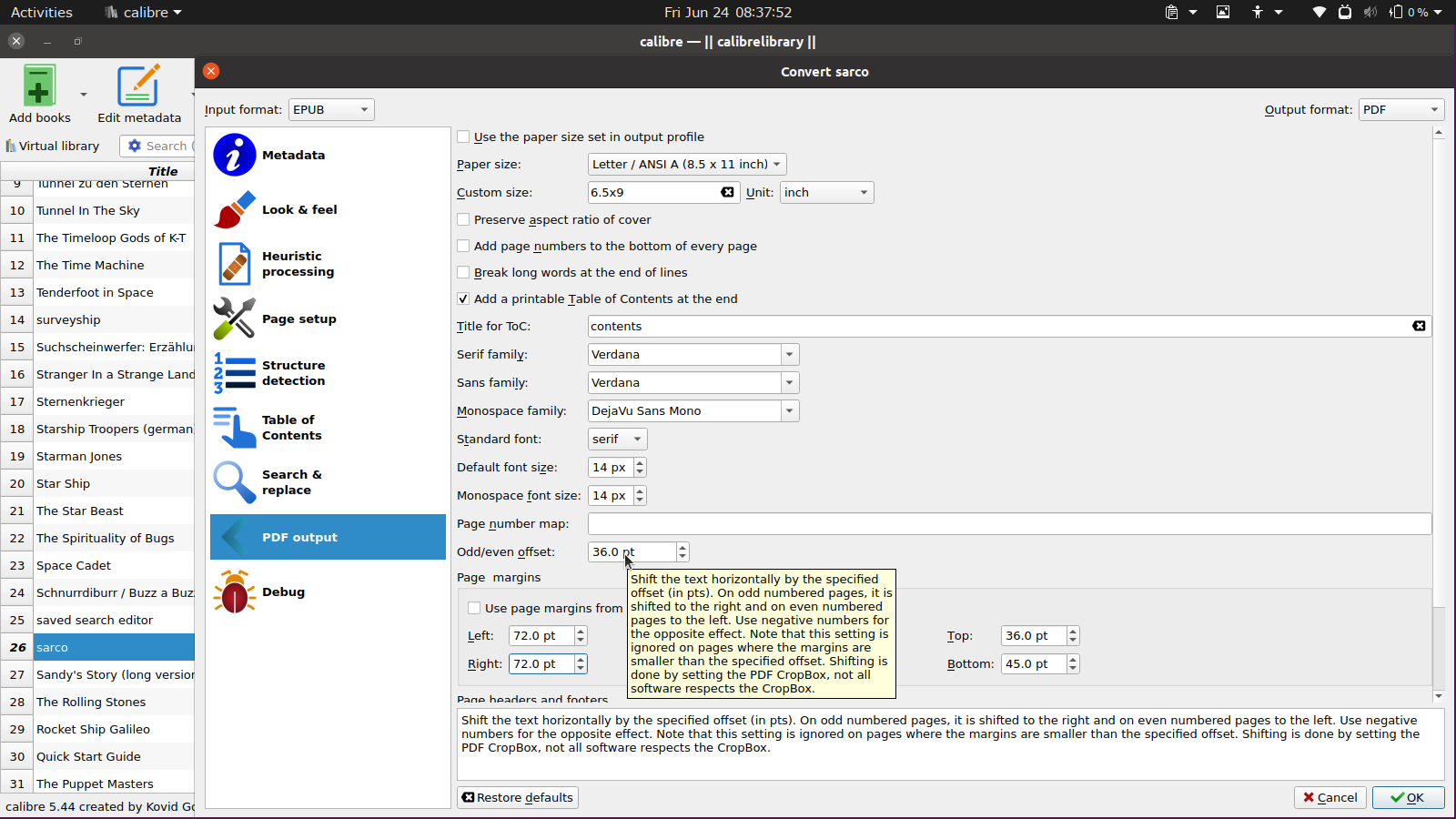The height and width of the screenshot is (819, 1456).
Task: Click the Cancel button
Action: pos(1330,797)
